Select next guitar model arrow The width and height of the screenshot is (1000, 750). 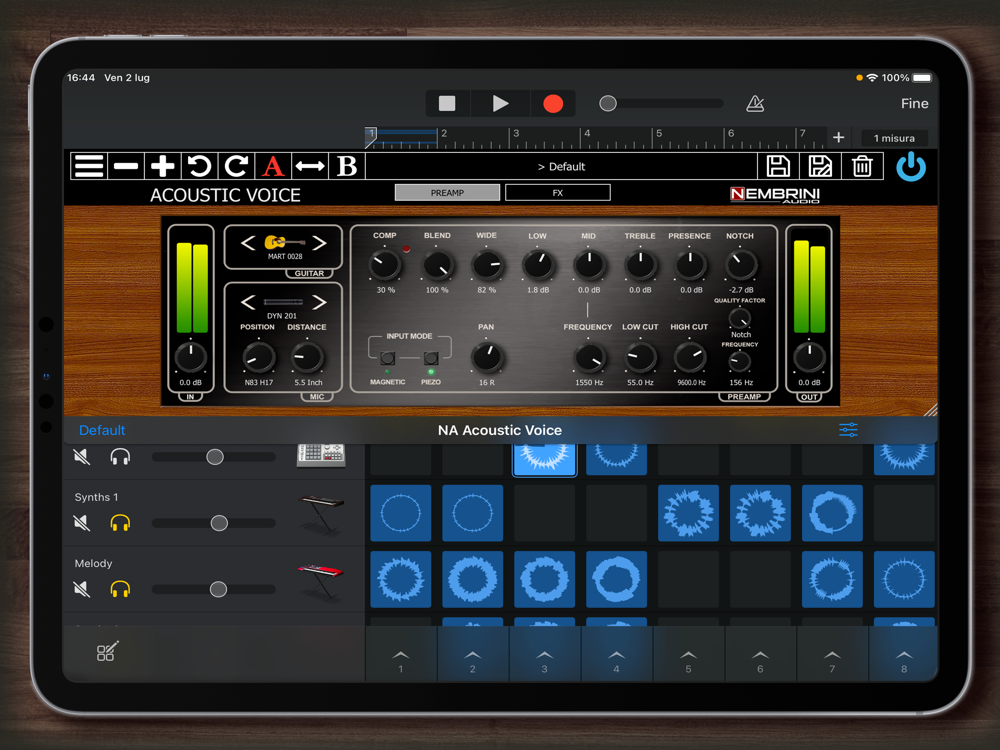(319, 242)
